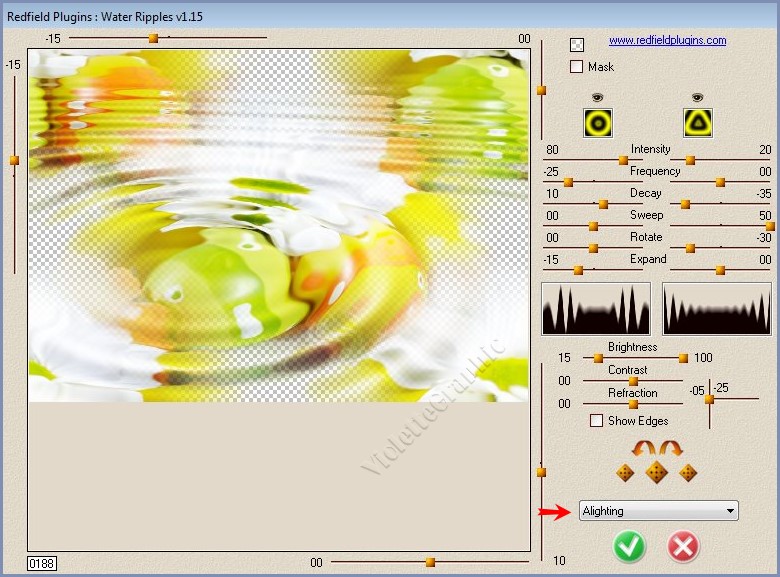The height and width of the screenshot is (577, 780).
Task: Click the green checkmark OK button
Action: pos(630,546)
